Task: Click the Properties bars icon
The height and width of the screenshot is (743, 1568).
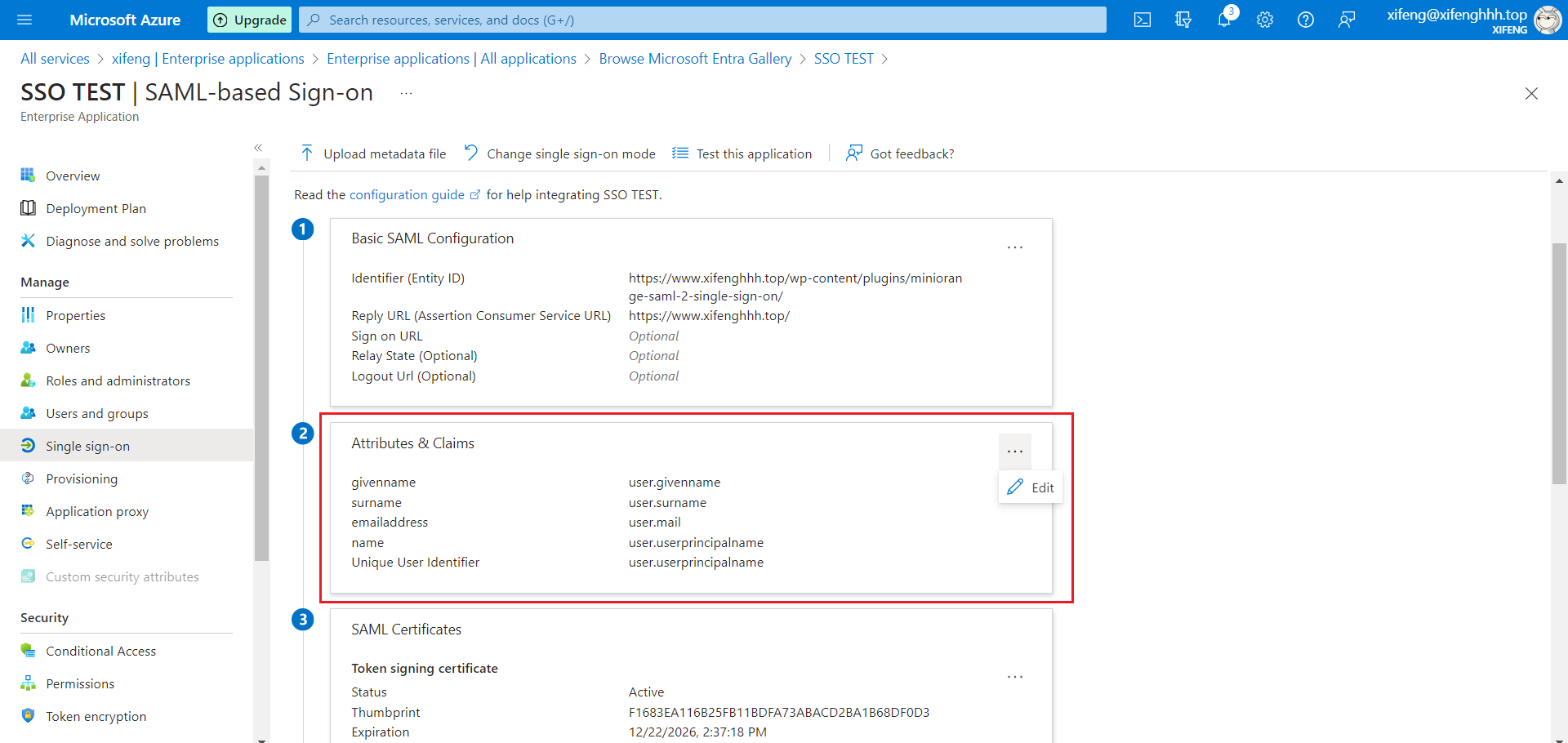Action: 28,314
